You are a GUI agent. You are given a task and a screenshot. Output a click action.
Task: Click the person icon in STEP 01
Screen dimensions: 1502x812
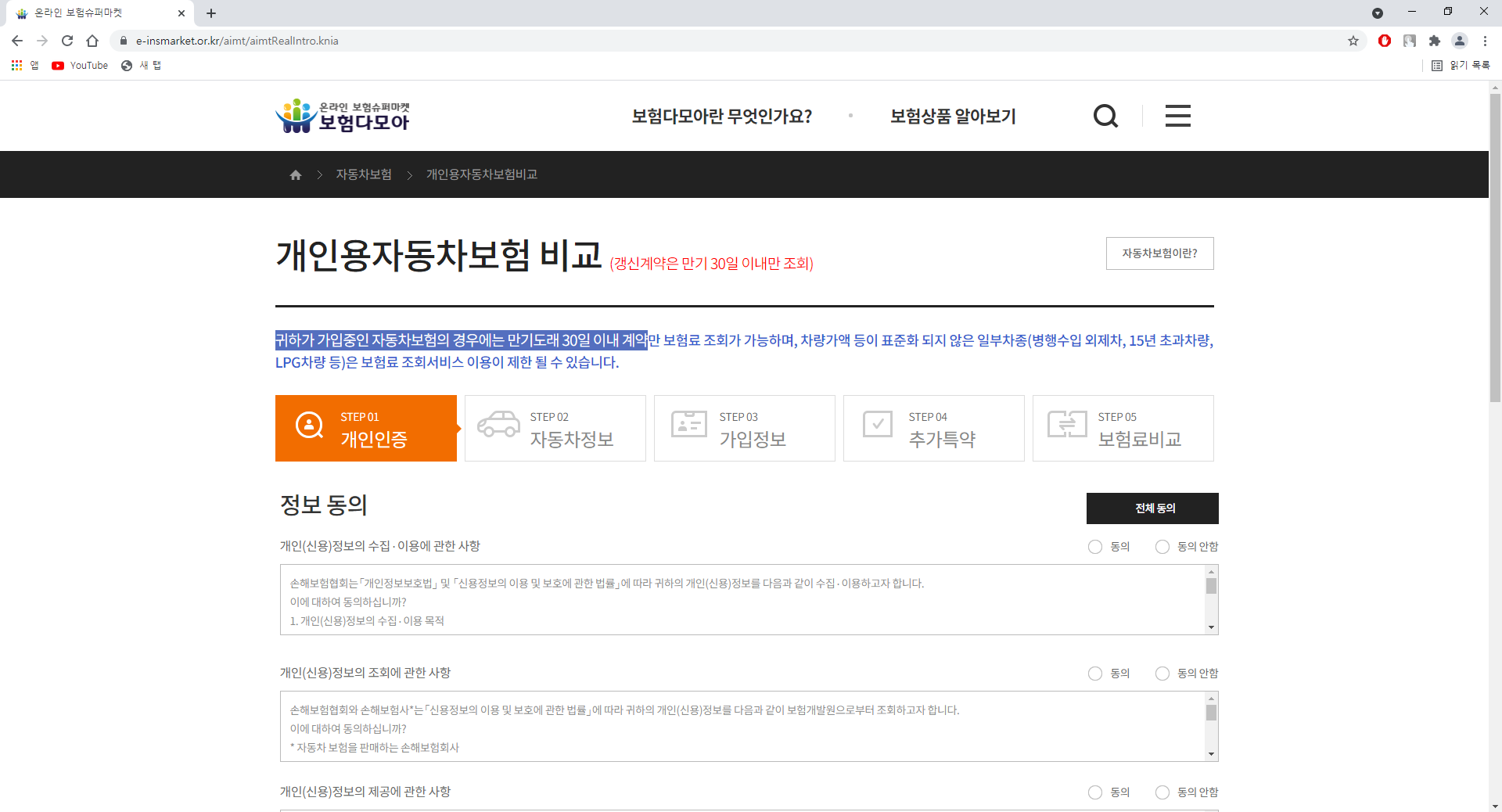pyautogui.click(x=309, y=425)
